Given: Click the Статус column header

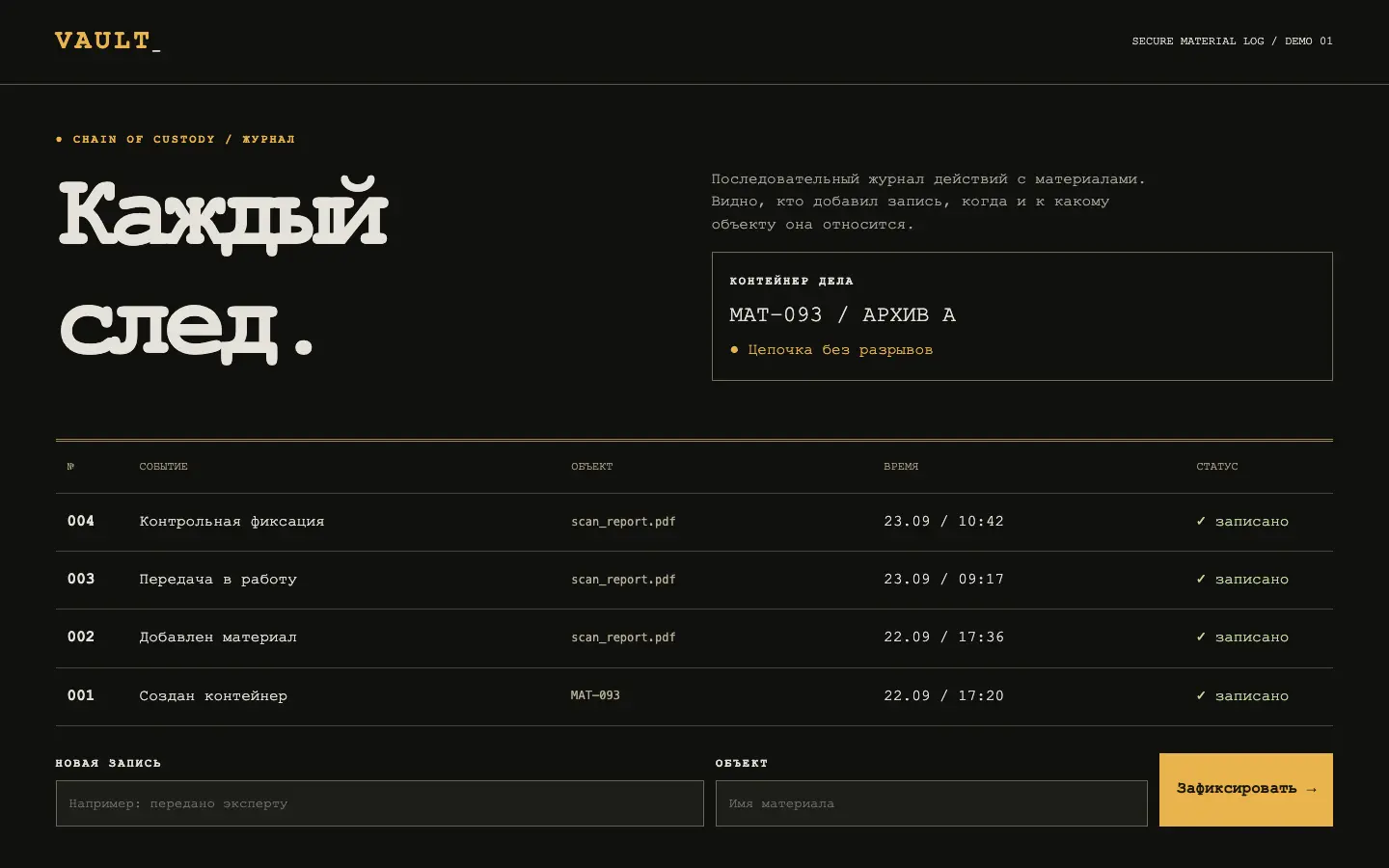Looking at the screenshot, I should [x=1217, y=467].
